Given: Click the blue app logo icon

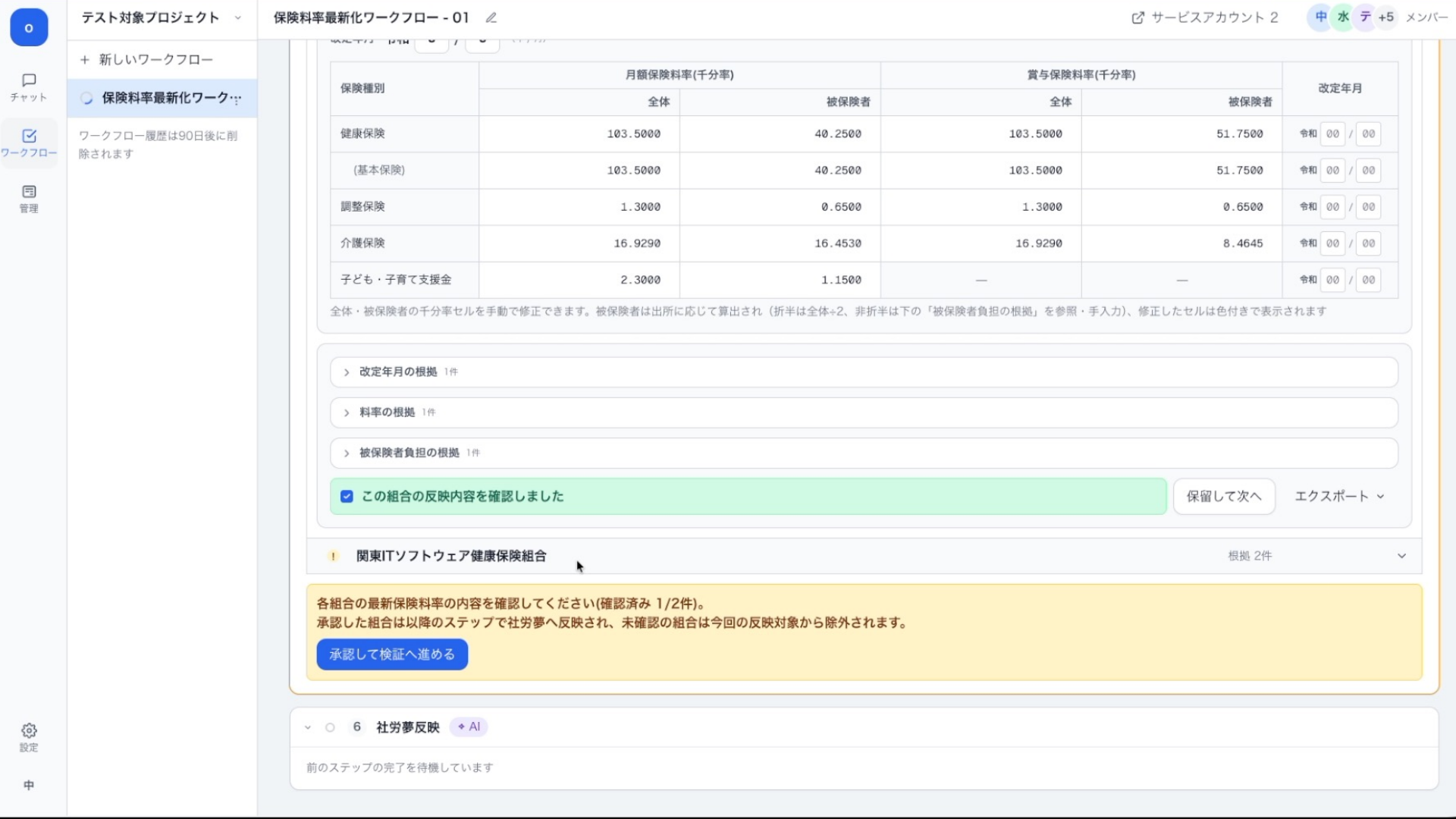Looking at the screenshot, I should pos(29,27).
